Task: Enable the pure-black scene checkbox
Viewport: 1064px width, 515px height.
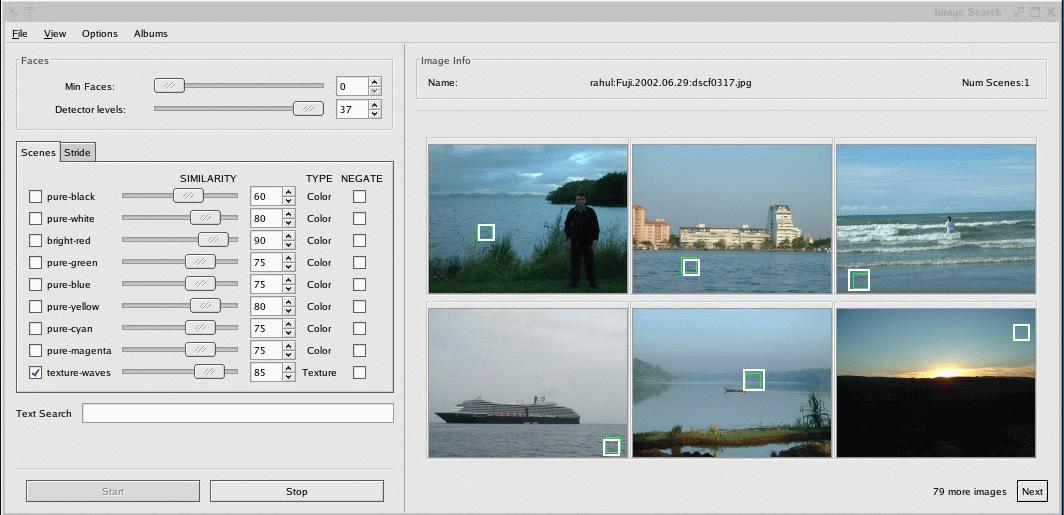Action: (x=36, y=197)
